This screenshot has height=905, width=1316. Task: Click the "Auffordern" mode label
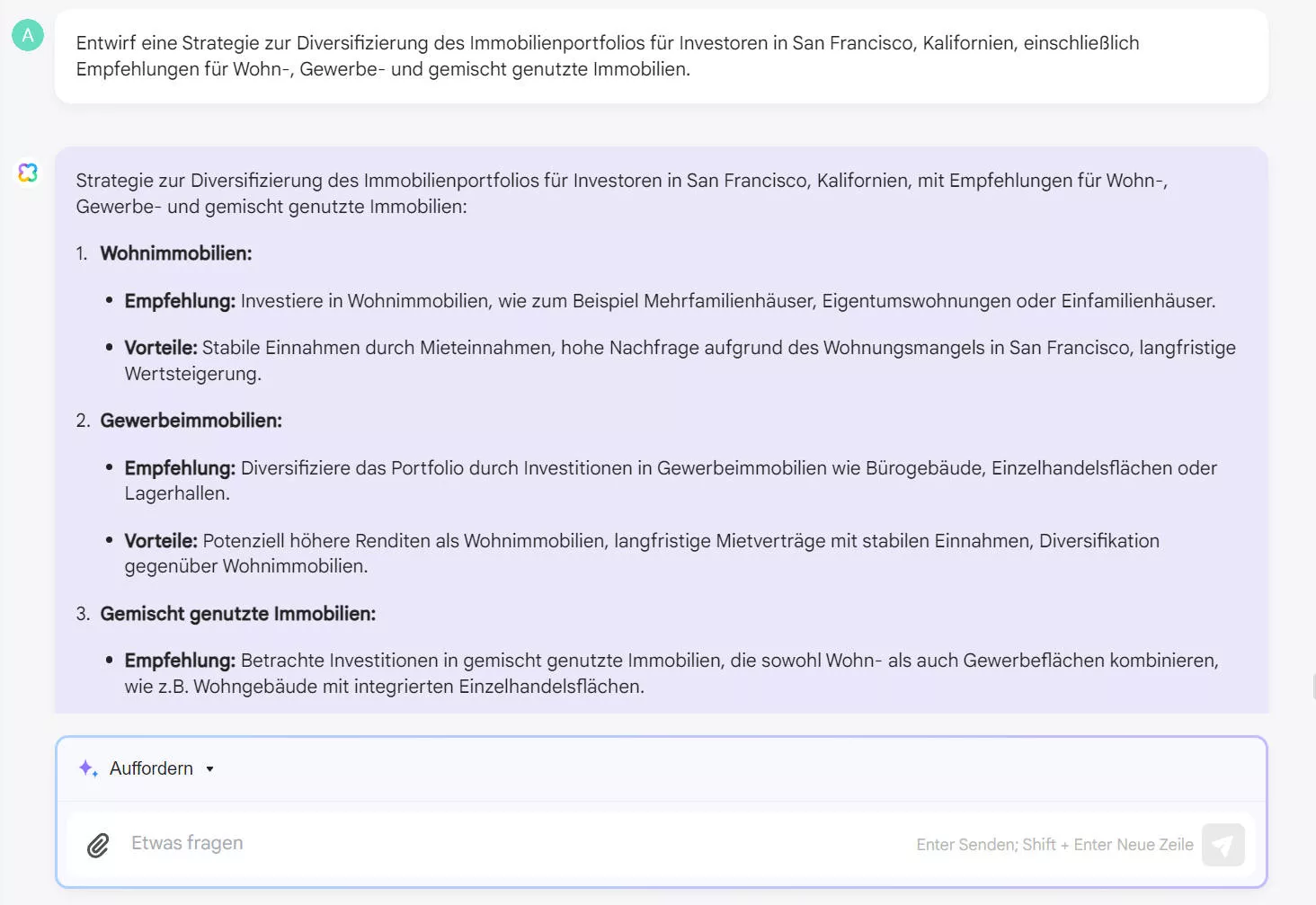151,768
